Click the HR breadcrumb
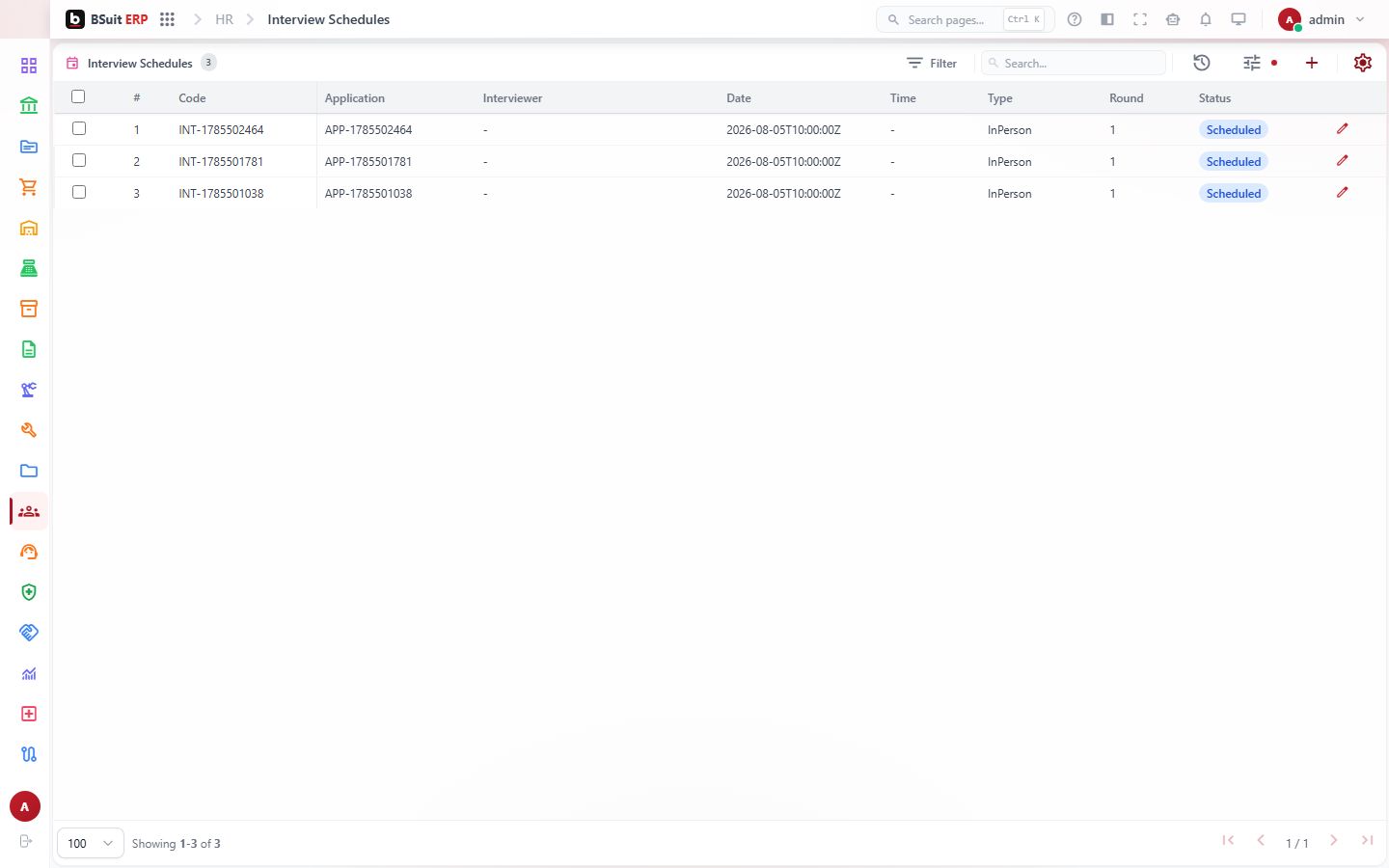 point(224,19)
